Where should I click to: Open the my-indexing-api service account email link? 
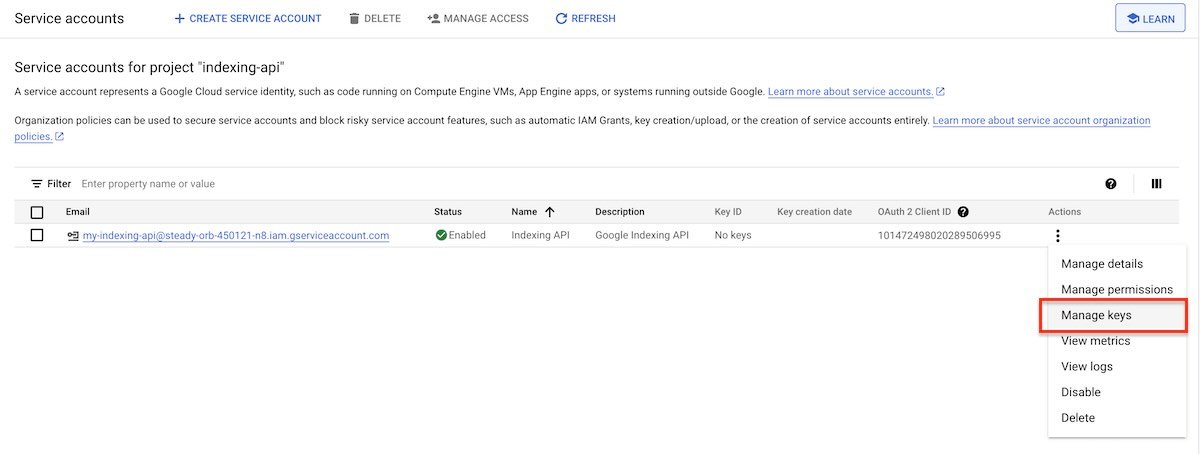(235, 236)
